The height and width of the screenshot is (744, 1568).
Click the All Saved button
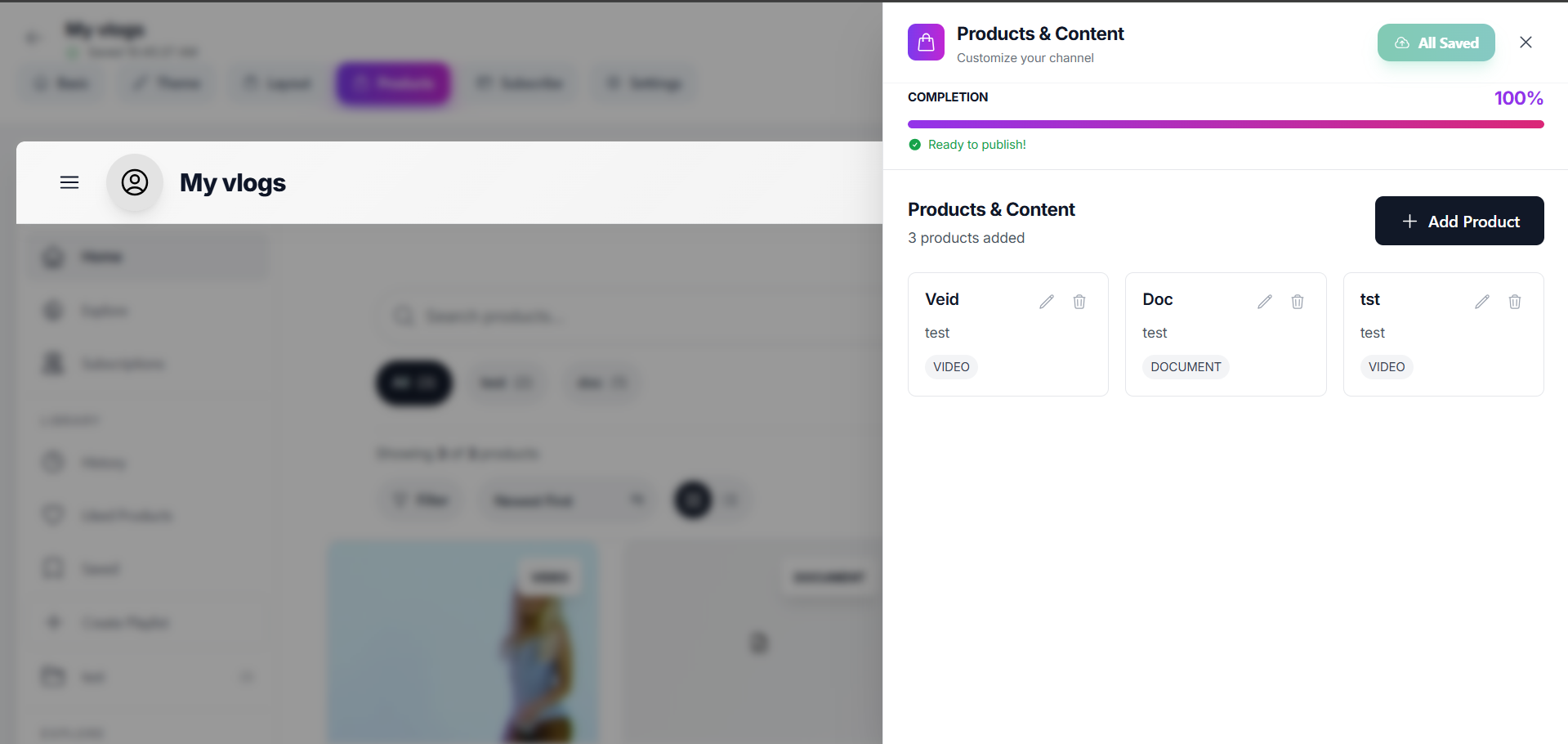(x=1436, y=43)
